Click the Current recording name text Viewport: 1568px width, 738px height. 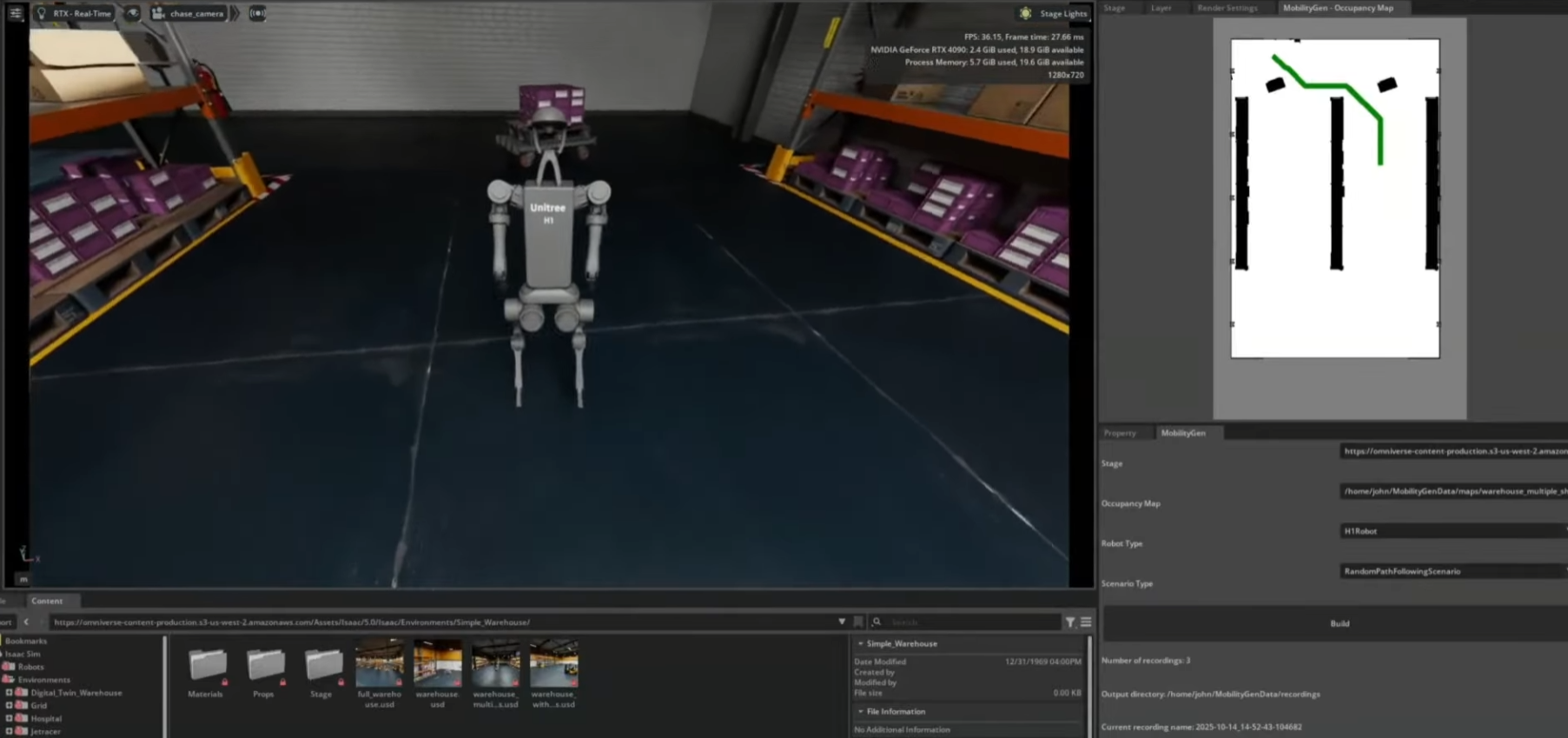point(1201,728)
